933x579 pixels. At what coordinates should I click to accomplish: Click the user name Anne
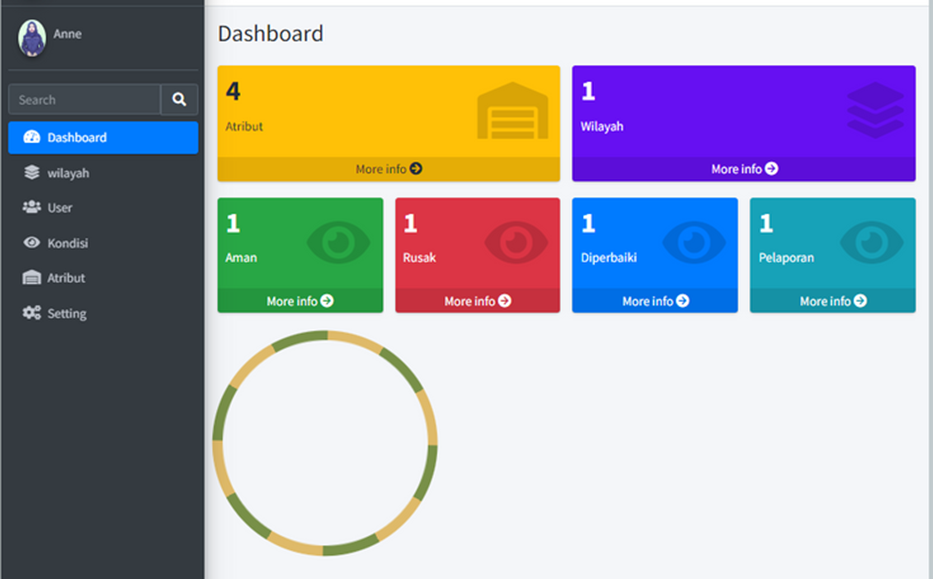click(x=67, y=34)
